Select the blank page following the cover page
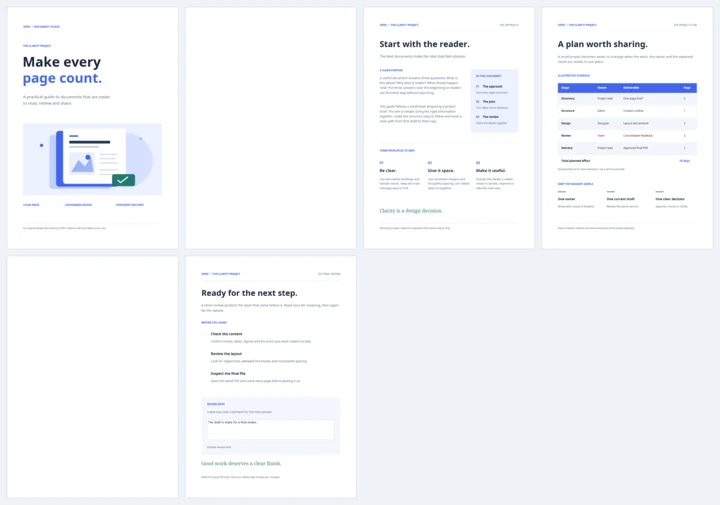The height and width of the screenshot is (505, 720). click(271, 128)
